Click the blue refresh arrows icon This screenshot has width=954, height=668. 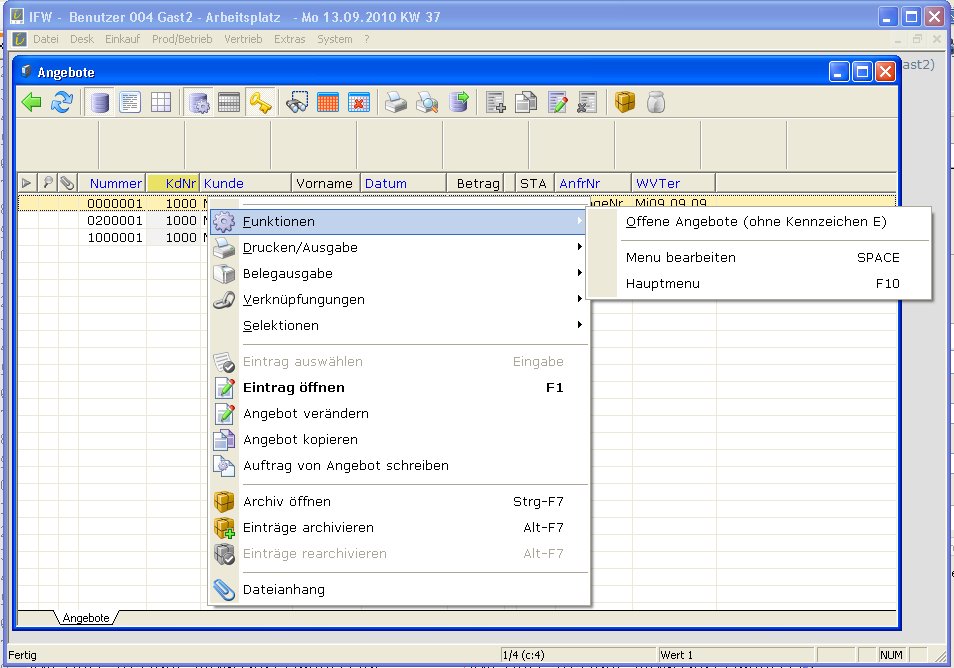62,102
